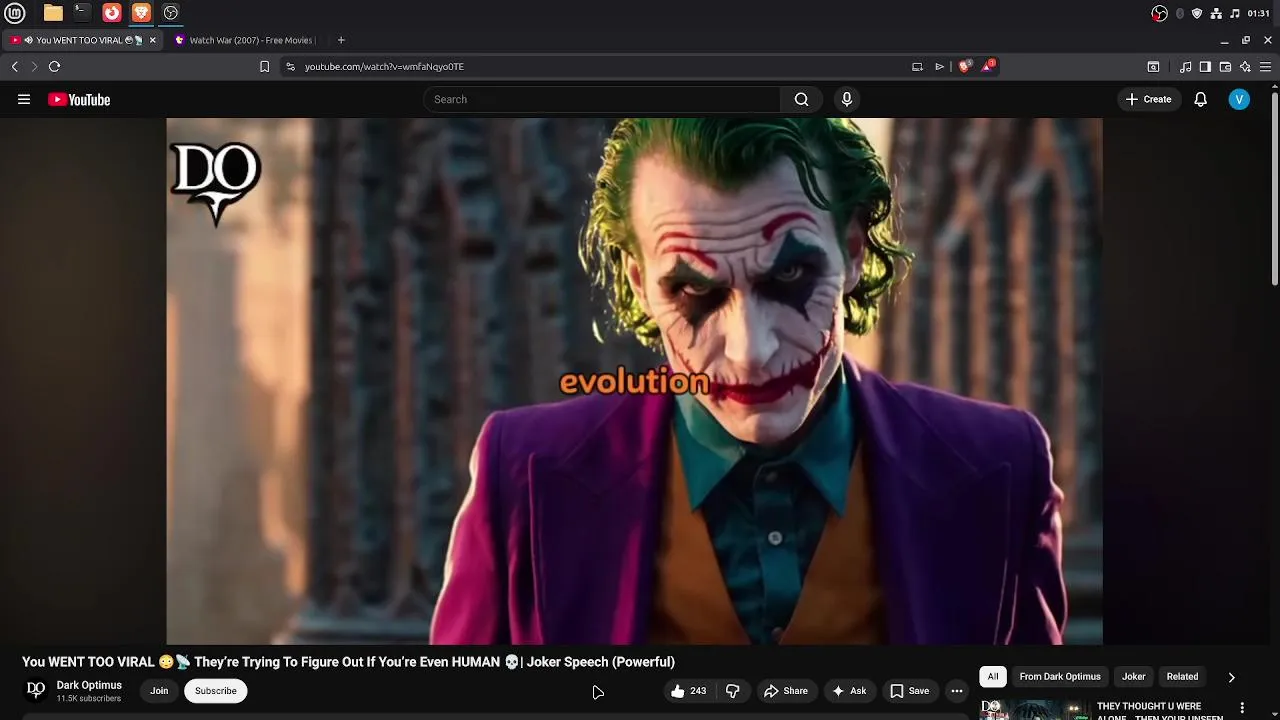This screenshot has width=1280, height=720.
Task: Share the video
Action: (x=785, y=691)
